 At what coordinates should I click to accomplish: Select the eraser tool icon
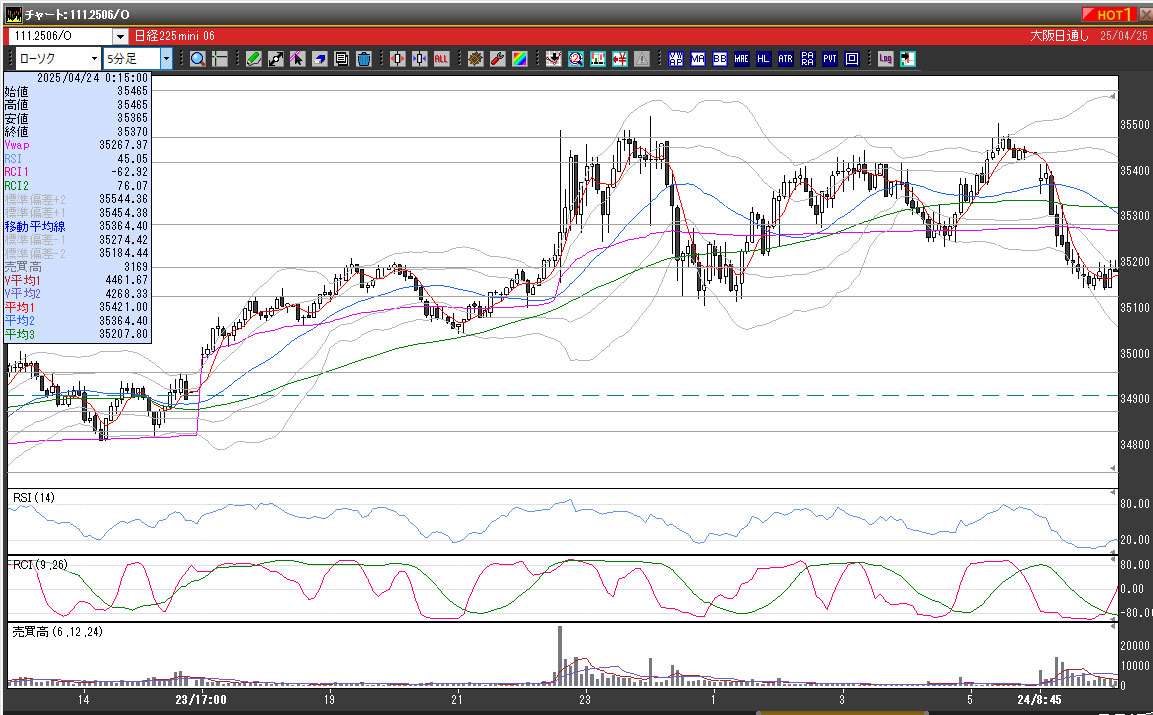(319, 59)
